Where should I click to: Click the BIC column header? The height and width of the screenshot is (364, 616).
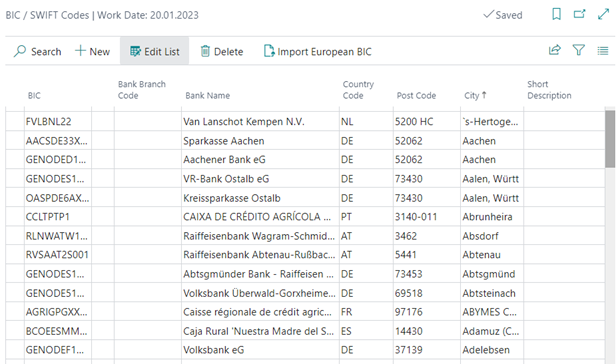coord(34,95)
